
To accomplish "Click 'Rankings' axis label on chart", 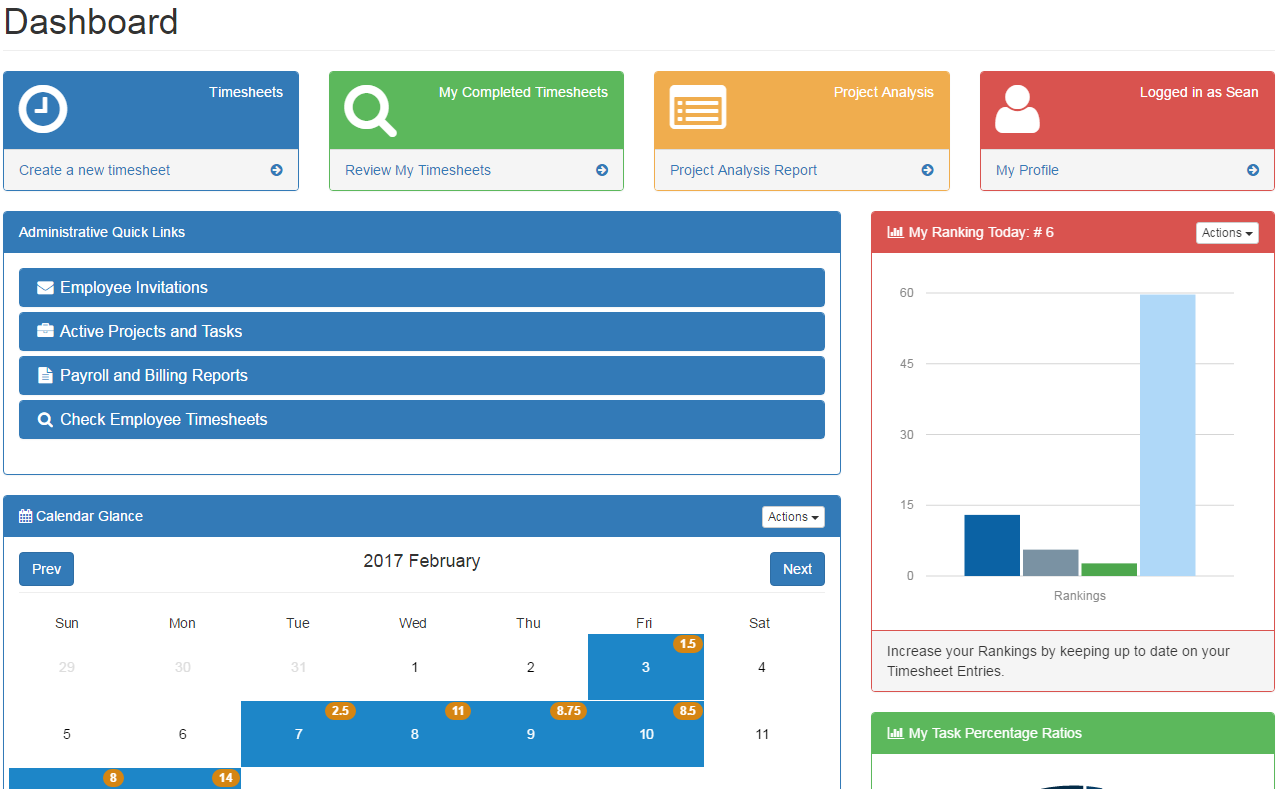I will point(1080,596).
